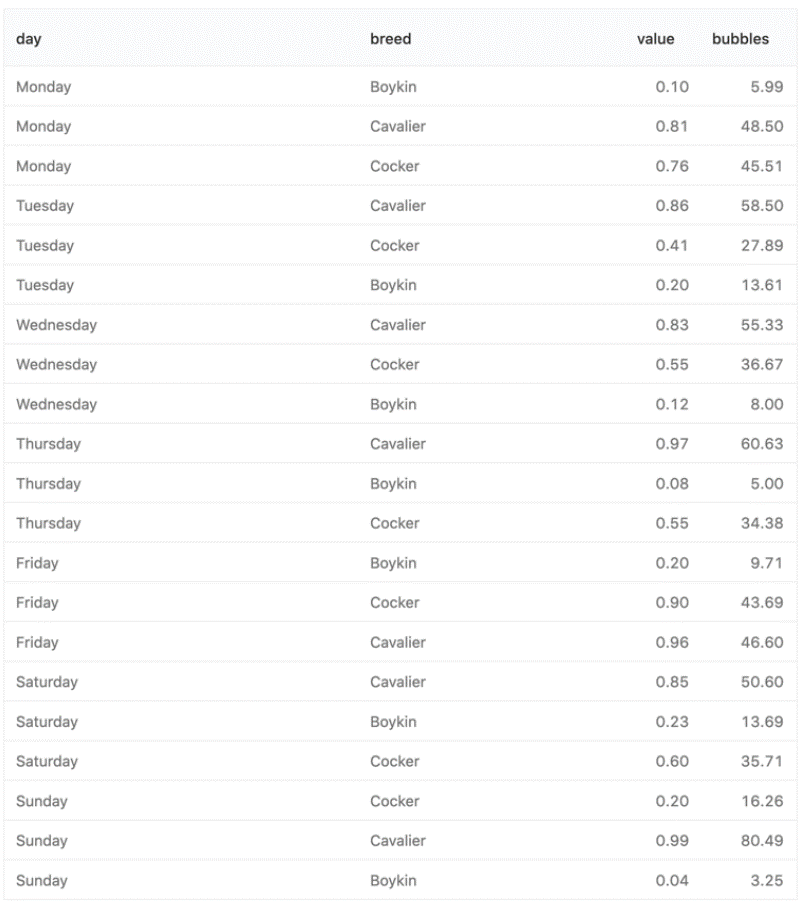Image resolution: width=802 pixels, height=903 pixels.
Task: Click the value cell reading 0.83
Action: 672,325
